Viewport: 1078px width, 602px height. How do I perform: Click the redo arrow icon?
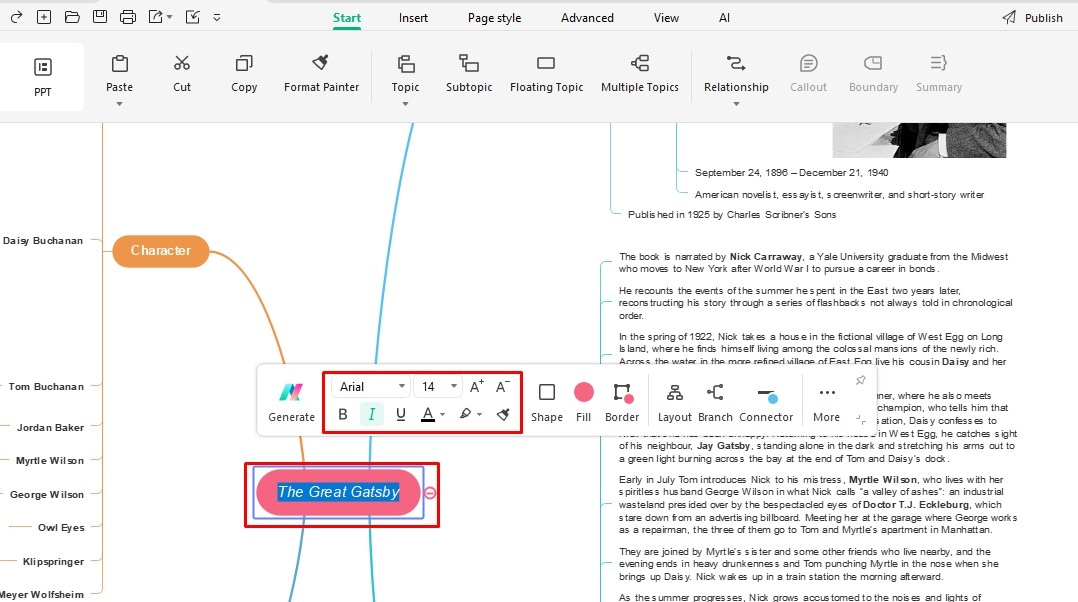pos(16,17)
